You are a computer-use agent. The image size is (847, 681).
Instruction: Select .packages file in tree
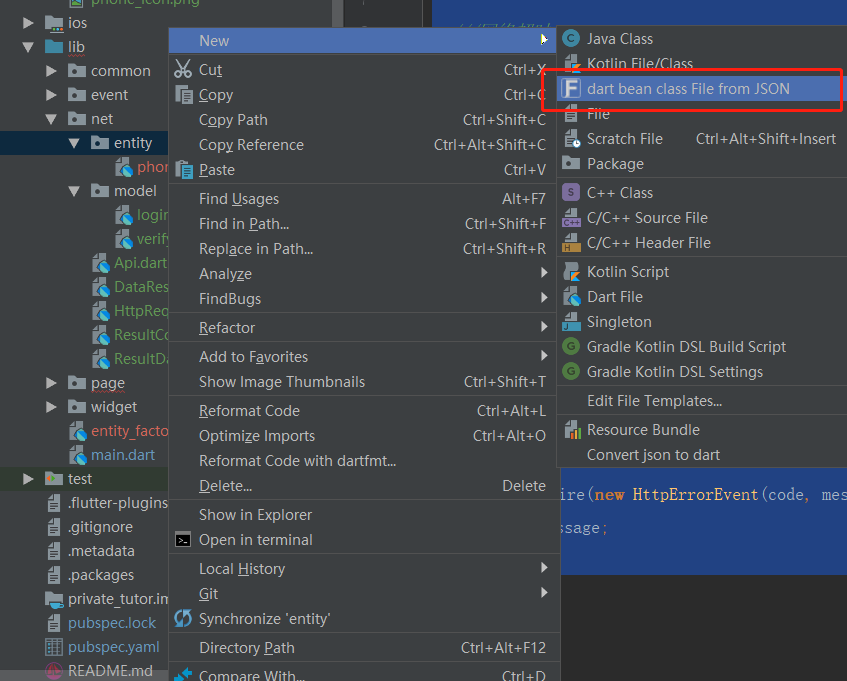click(100, 575)
